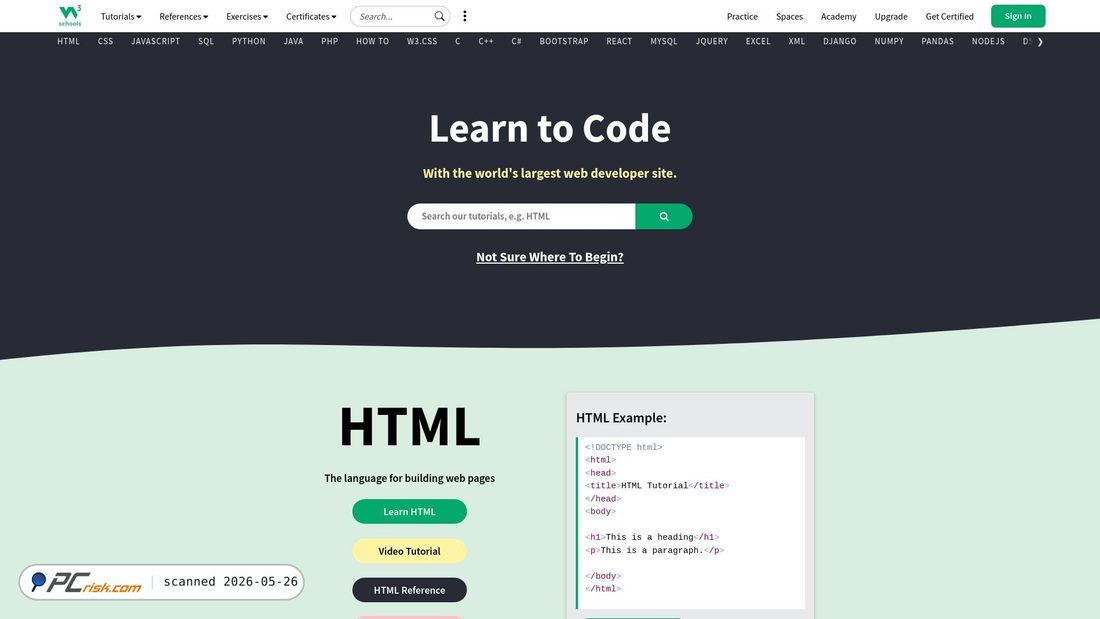Image resolution: width=1100 pixels, height=619 pixels.
Task: Expand the References dropdown
Action: [183, 16]
